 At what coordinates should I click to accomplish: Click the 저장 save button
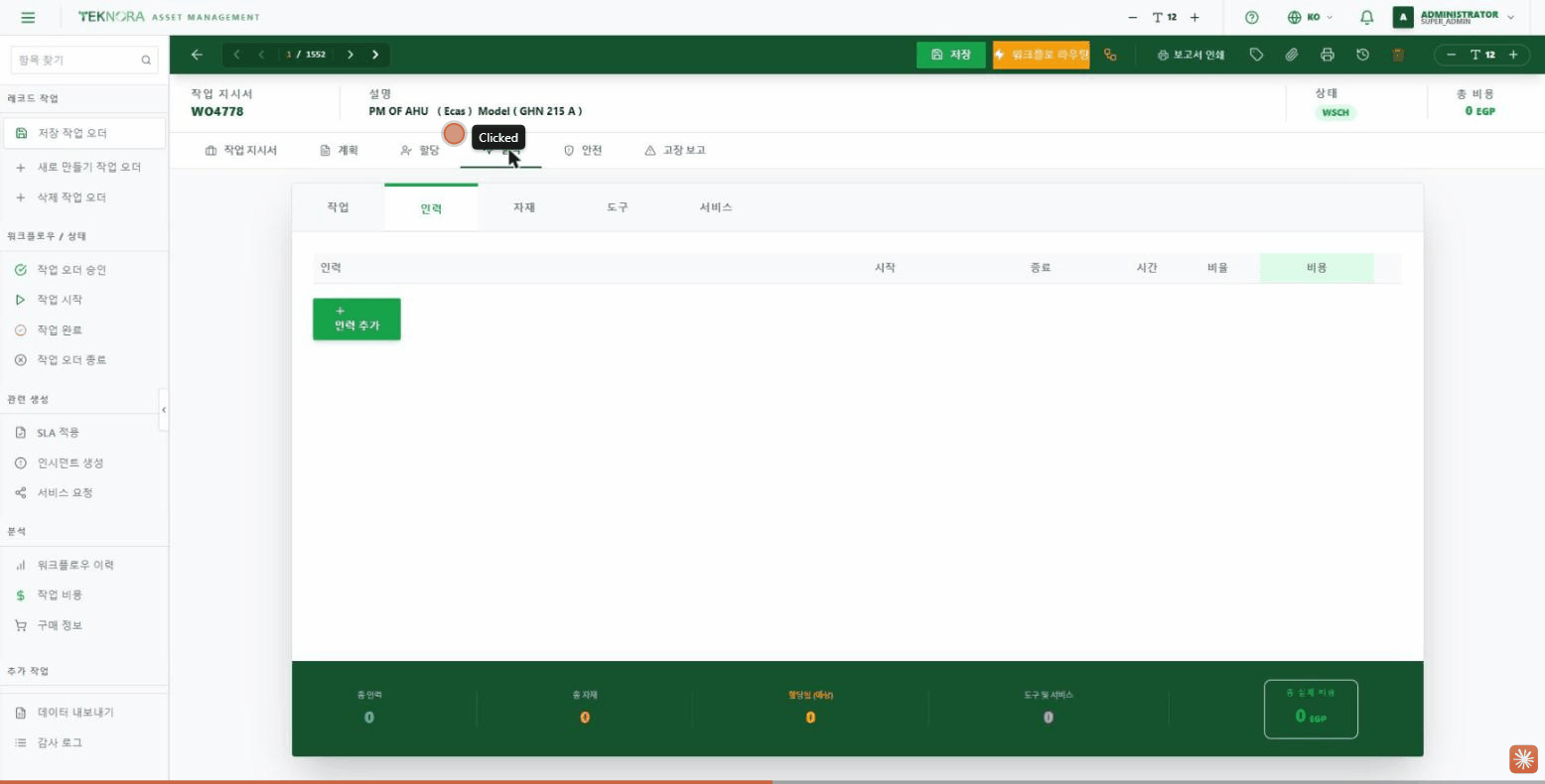951,55
